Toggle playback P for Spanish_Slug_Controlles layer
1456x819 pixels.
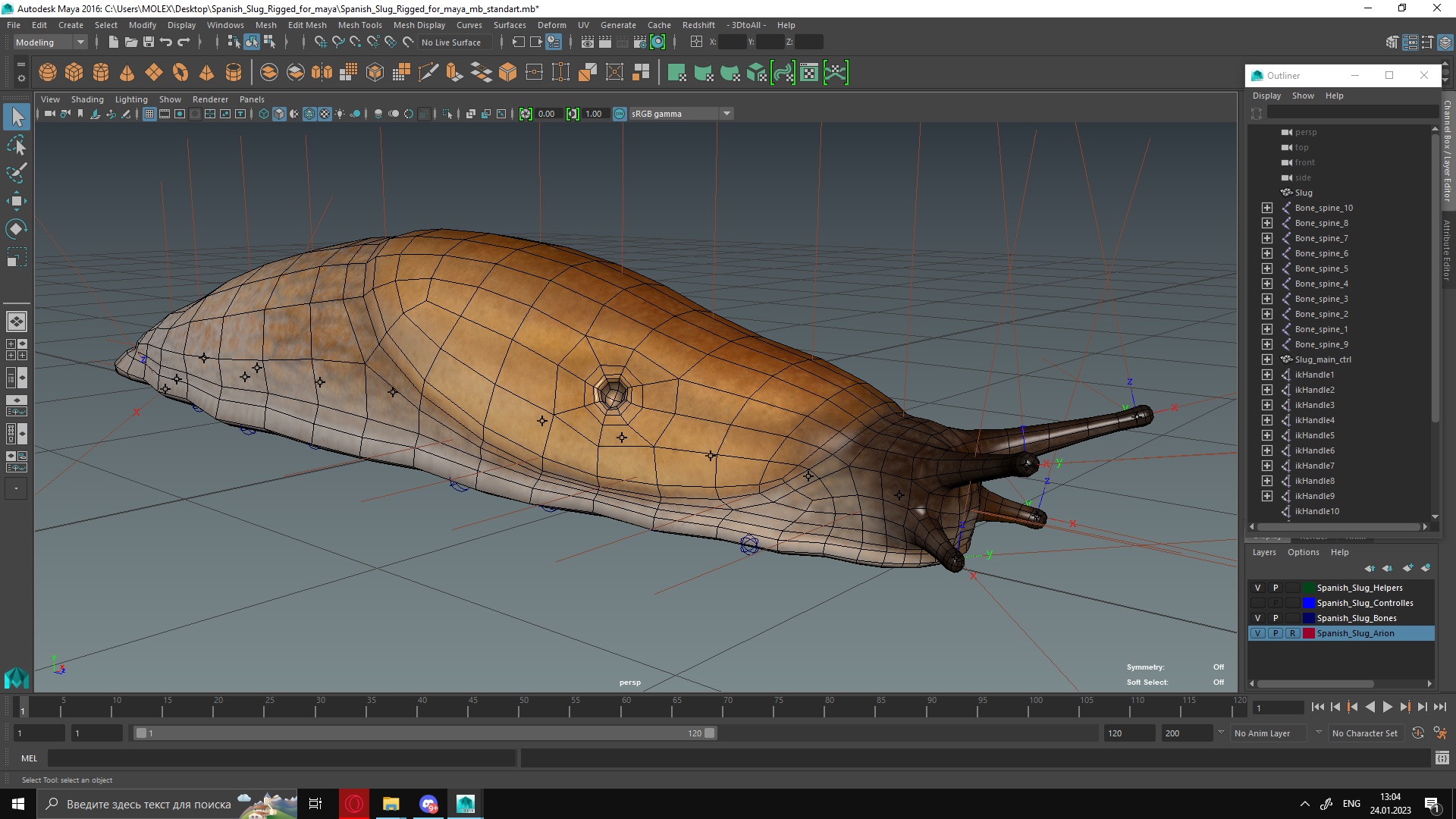1275,603
